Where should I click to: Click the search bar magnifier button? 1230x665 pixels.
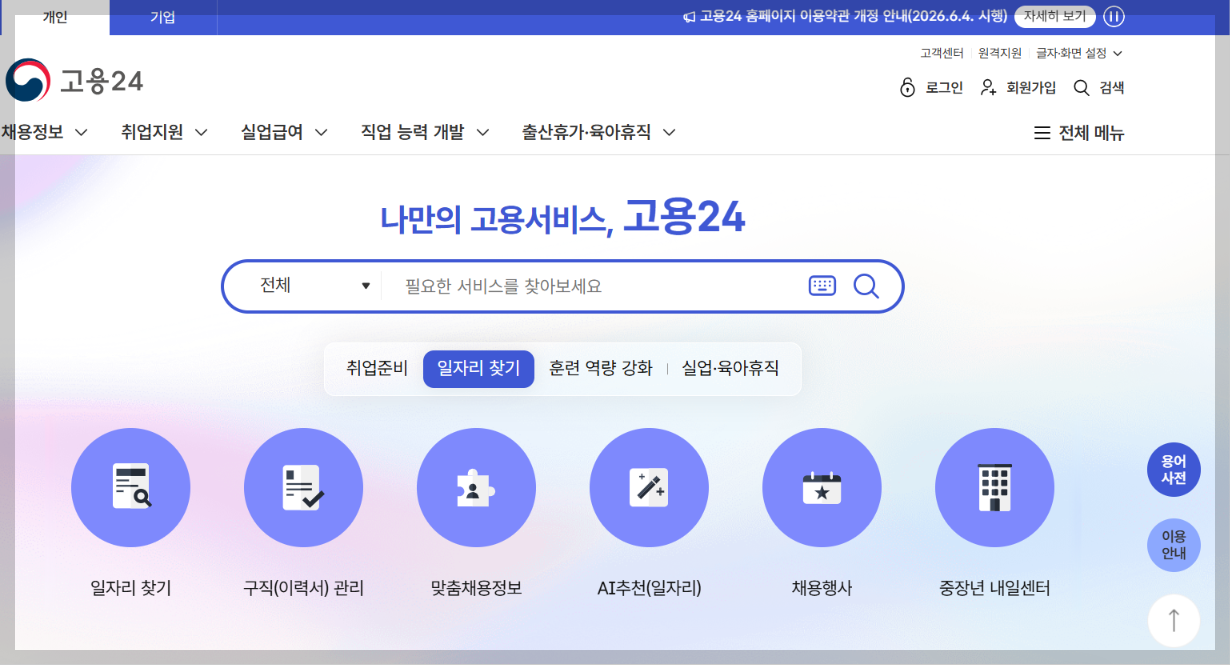pyautogui.click(x=866, y=286)
